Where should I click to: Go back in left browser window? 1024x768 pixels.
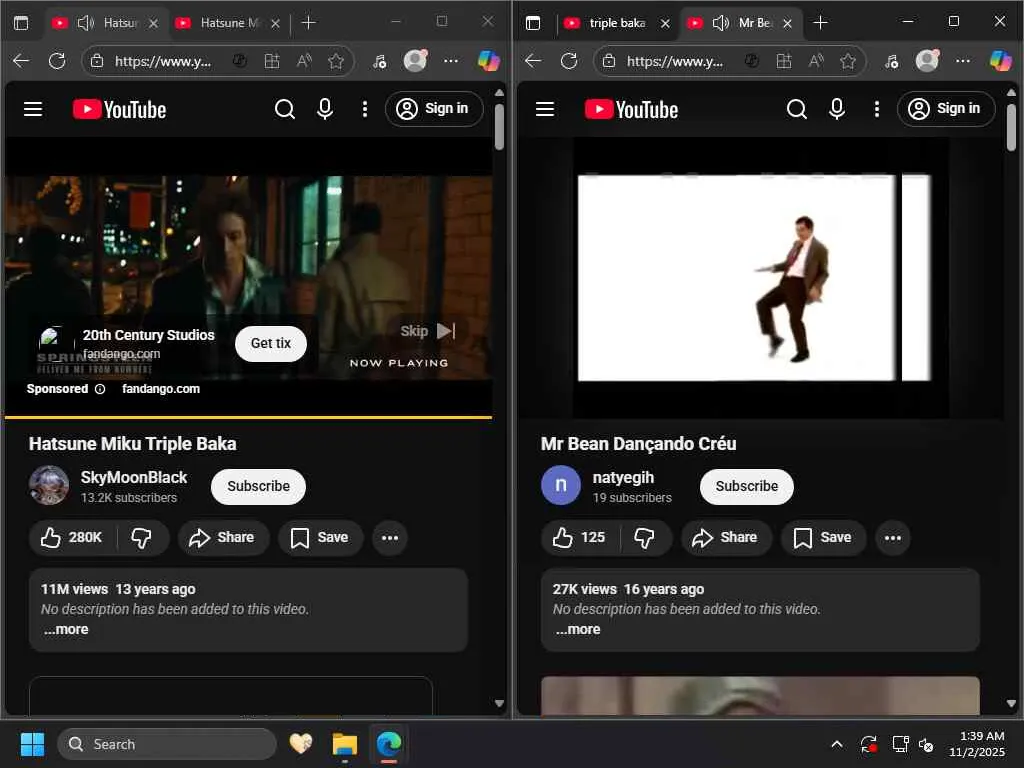[x=21, y=61]
